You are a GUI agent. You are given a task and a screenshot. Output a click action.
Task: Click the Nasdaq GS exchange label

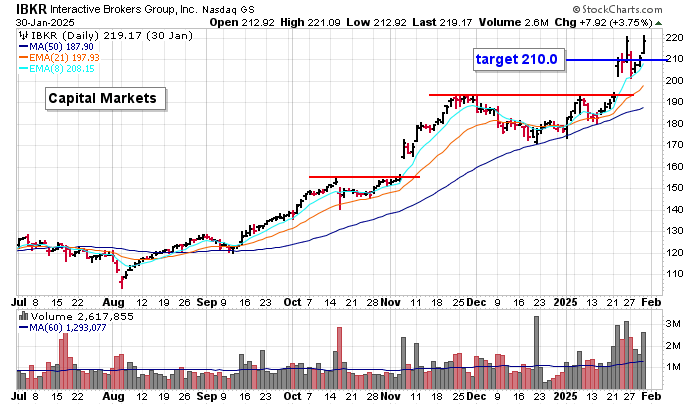point(228,10)
